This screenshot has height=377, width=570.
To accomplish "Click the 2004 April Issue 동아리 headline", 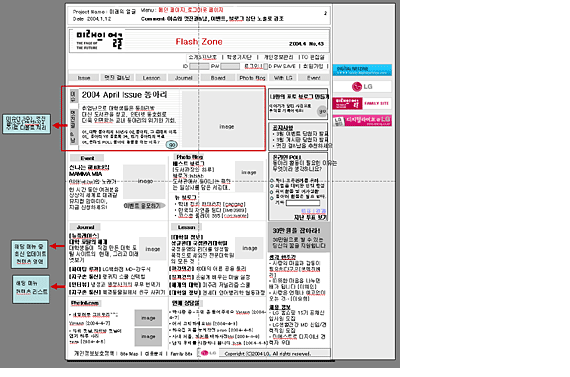I will [x=124, y=95].
